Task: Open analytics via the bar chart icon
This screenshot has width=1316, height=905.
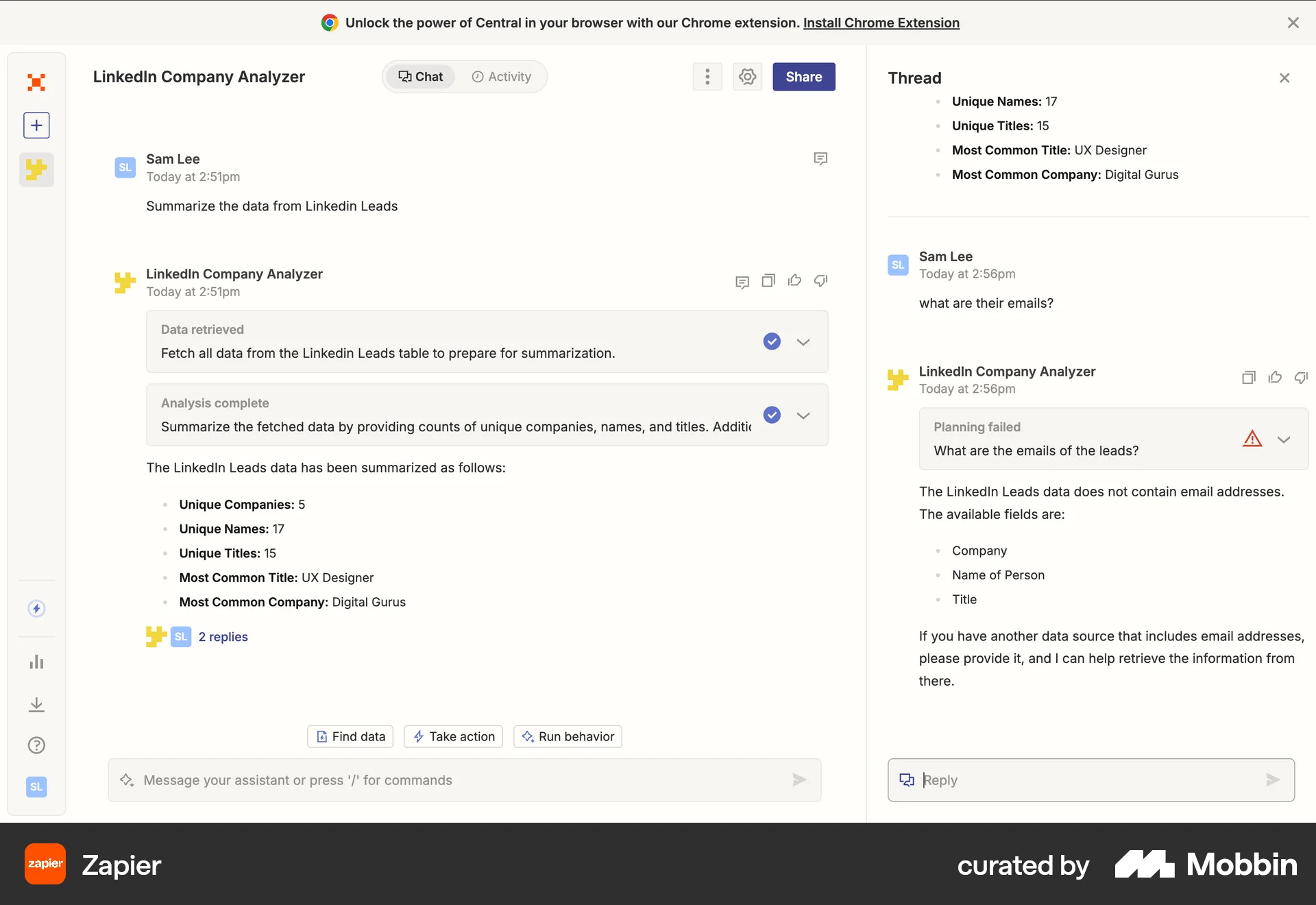Action: 36,662
